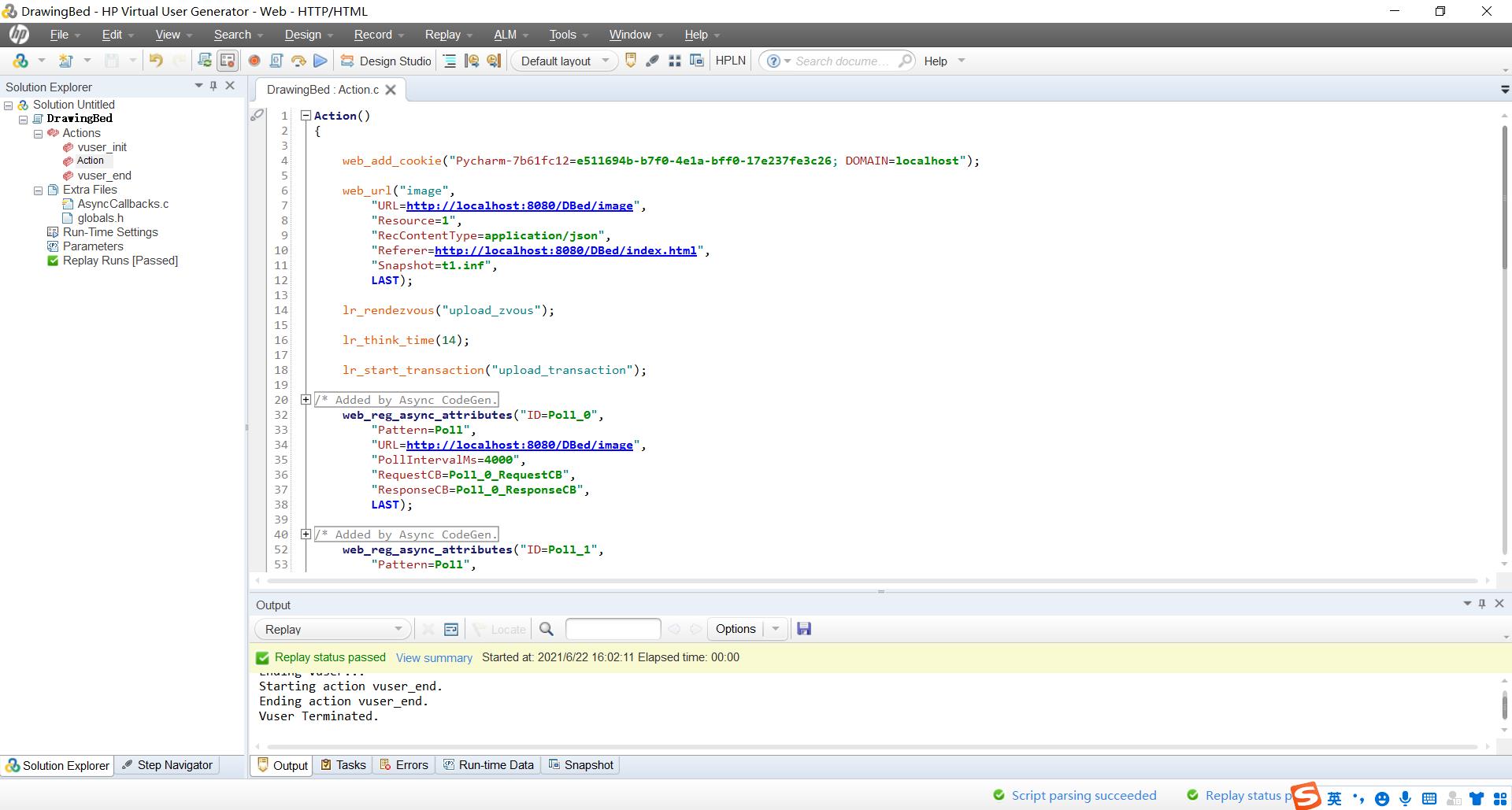Click the HPLN toolbar button

pos(730,61)
